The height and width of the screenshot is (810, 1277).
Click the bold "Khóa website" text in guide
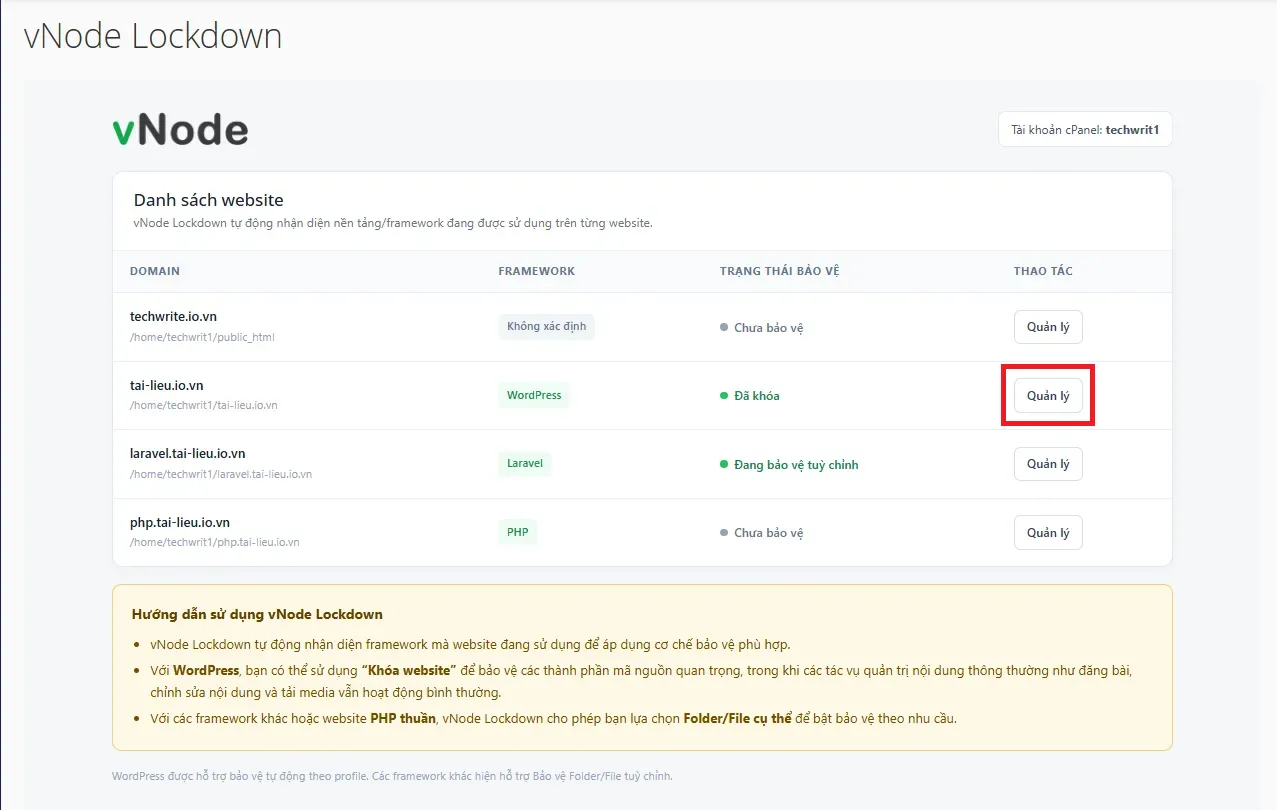(408, 670)
